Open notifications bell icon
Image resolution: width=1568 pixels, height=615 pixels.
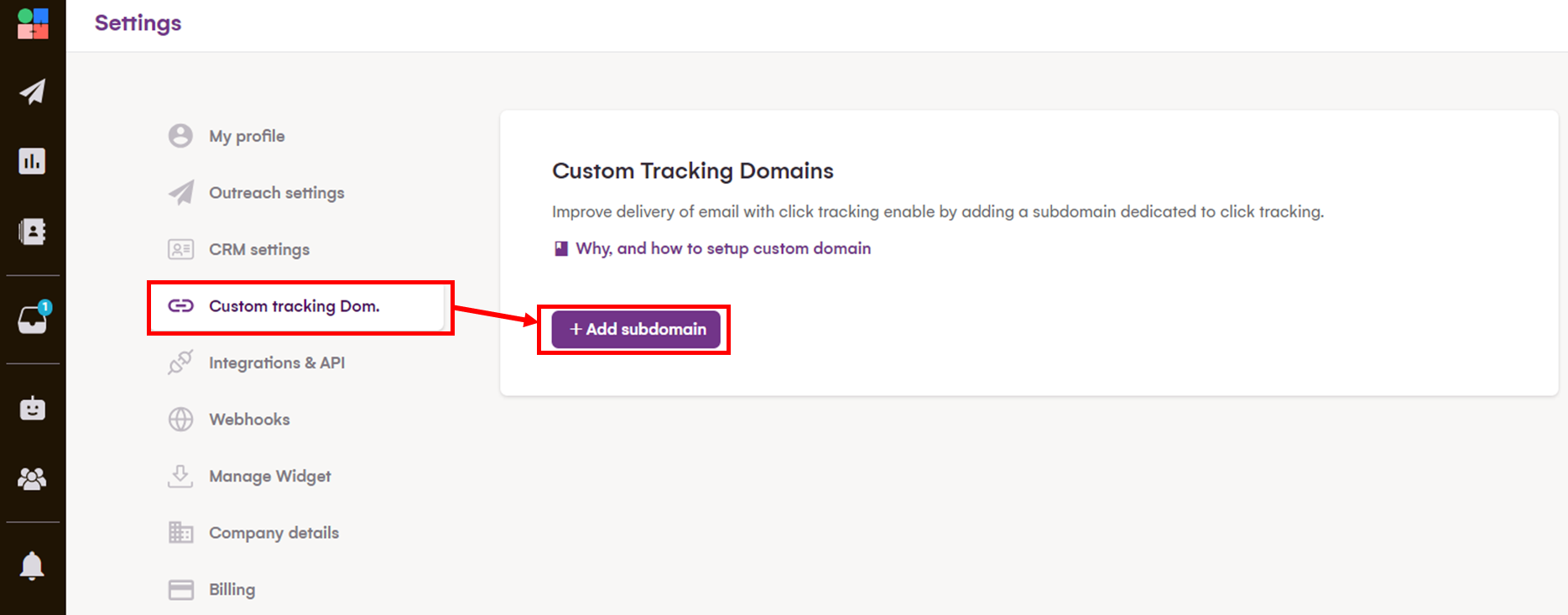[x=33, y=566]
